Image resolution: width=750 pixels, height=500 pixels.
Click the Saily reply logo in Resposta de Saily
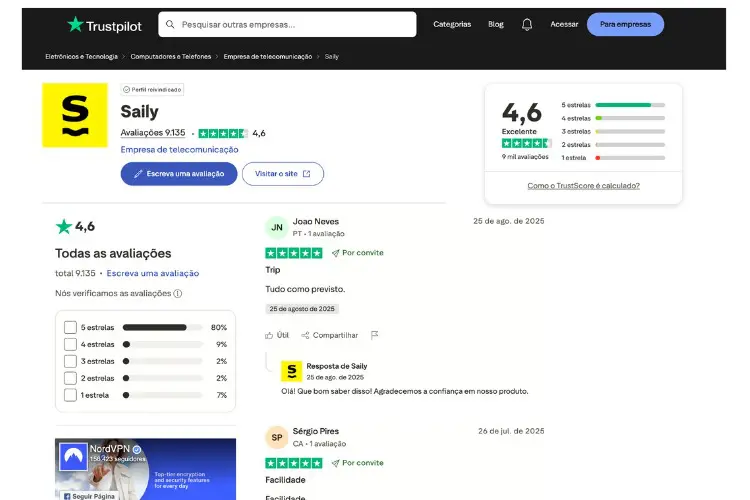tap(292, 371)
